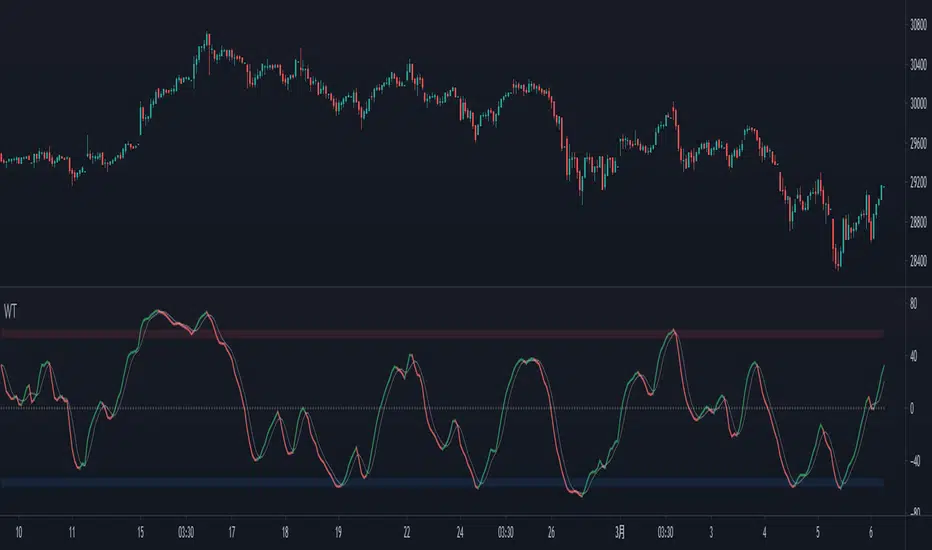
Task: Click the 40 level on WT scale
Action: tap(914, 356)
